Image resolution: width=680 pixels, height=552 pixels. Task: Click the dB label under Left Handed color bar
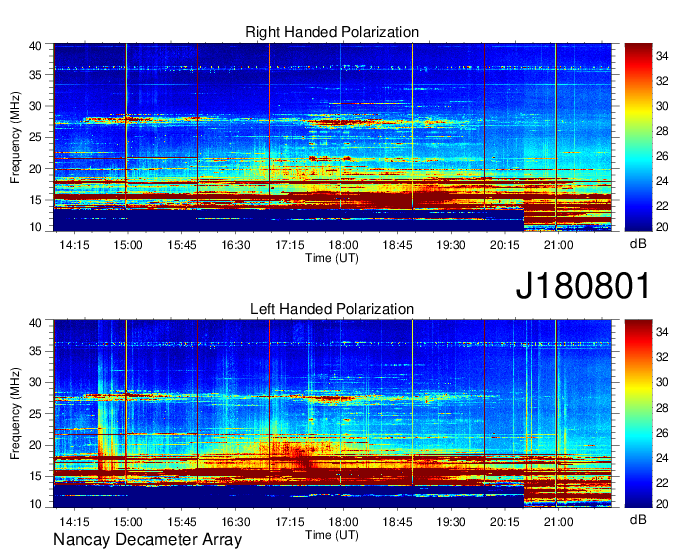pyautogui.click(x=638, y=519)
